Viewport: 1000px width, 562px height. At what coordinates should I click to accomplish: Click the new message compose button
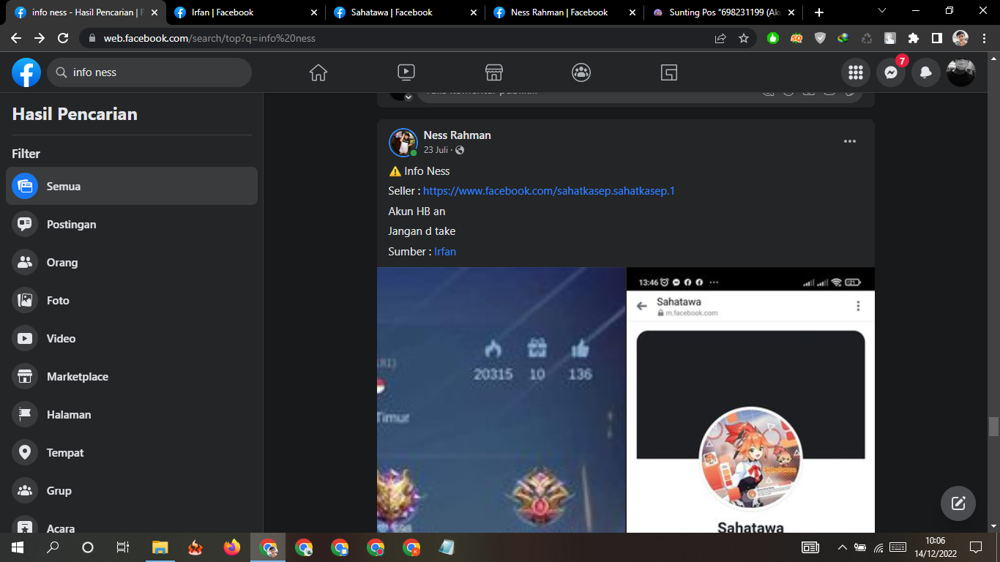pos(958,503)
